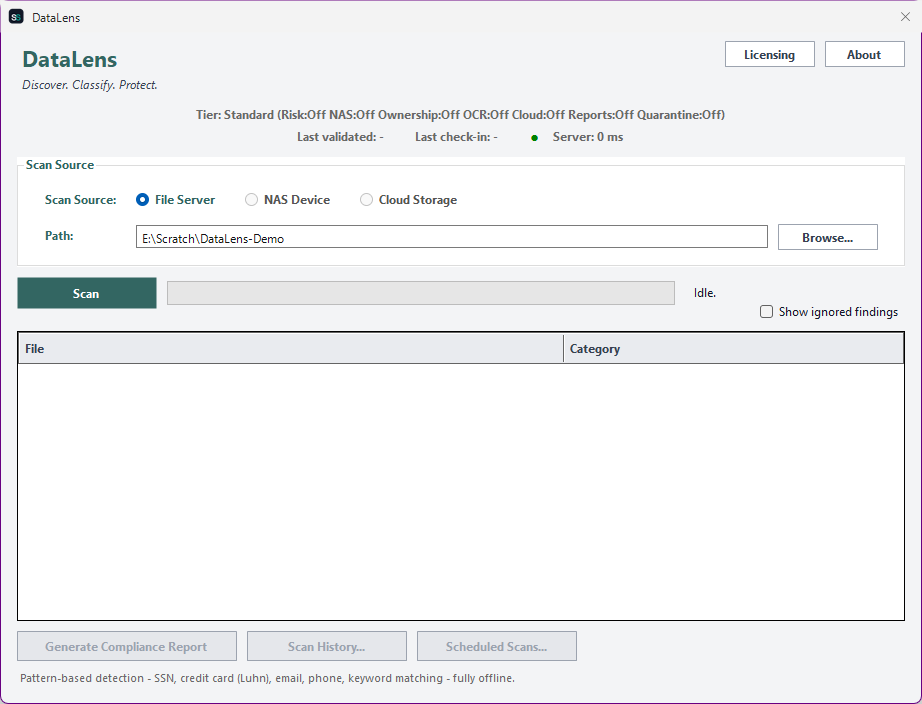The height and width of the screenshot is (704, 922).
Task: Enable Show ignored findings checkbox
Action: point(829,312)
